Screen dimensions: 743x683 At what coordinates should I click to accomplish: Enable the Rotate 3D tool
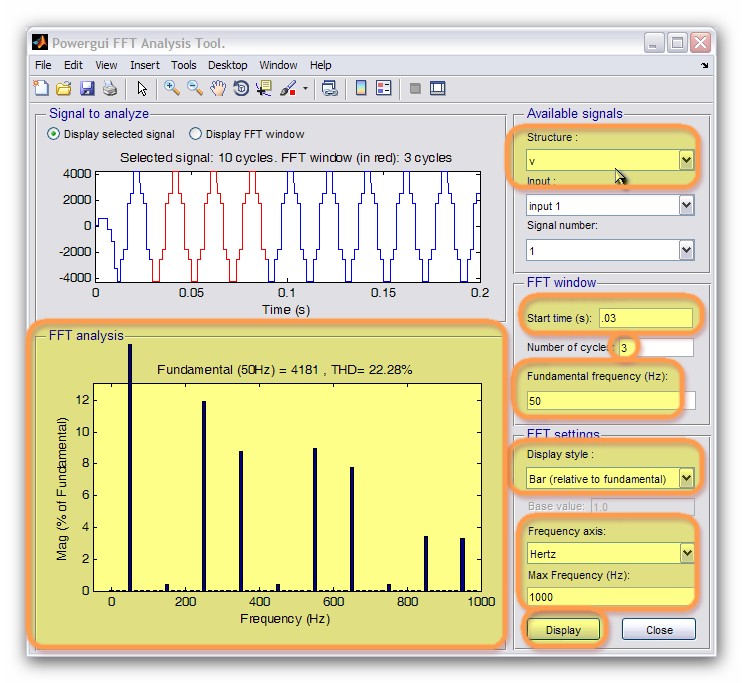pos(241,89)
